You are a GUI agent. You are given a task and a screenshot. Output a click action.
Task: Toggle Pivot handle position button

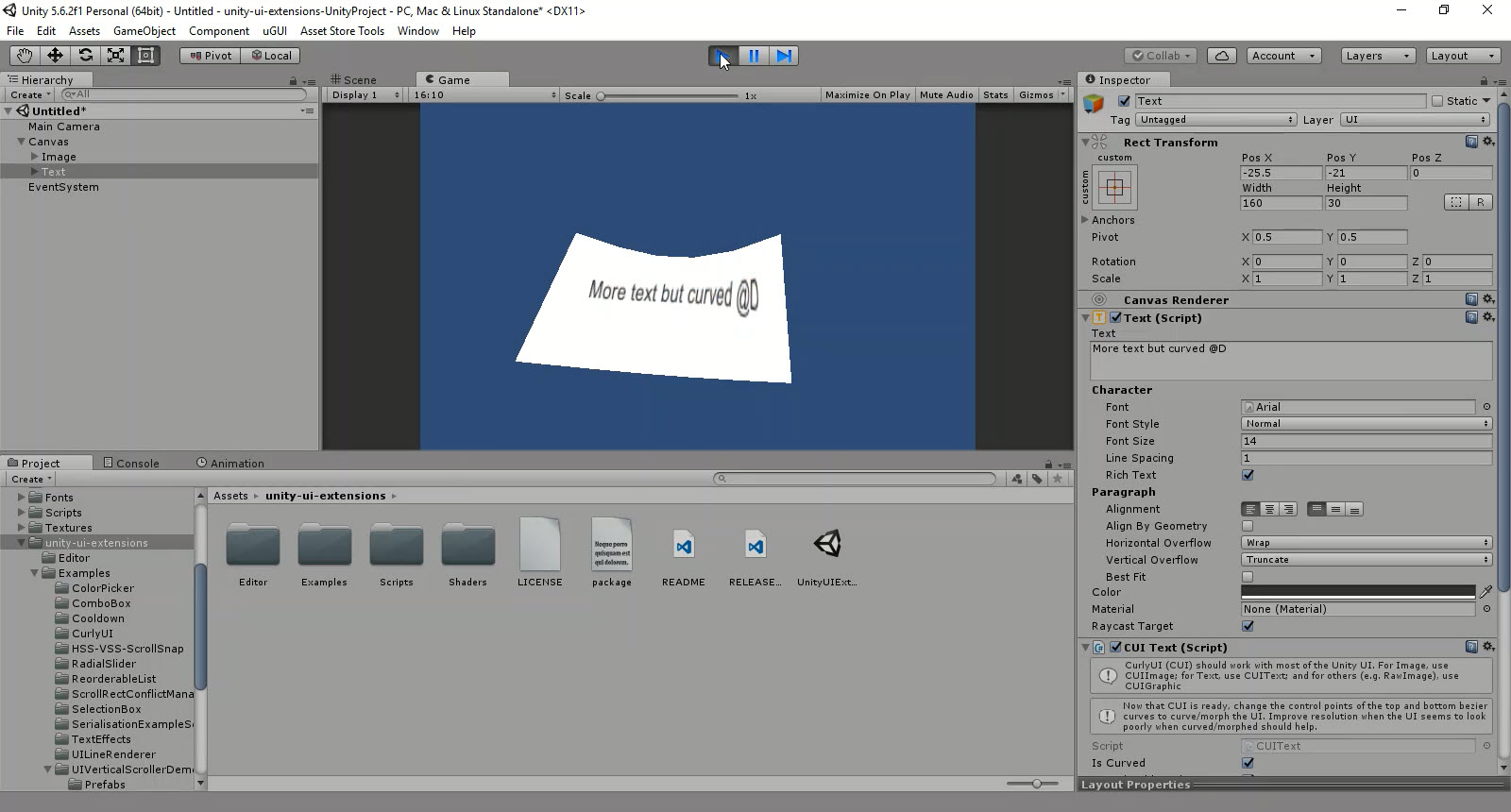pyautogui.click(x=211, y=56)
